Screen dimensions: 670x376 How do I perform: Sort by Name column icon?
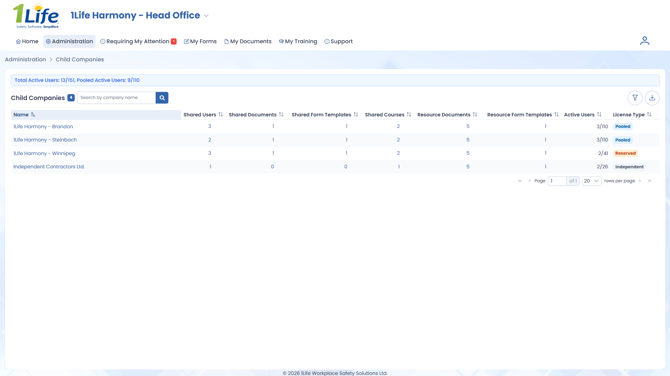pos(33,115)
